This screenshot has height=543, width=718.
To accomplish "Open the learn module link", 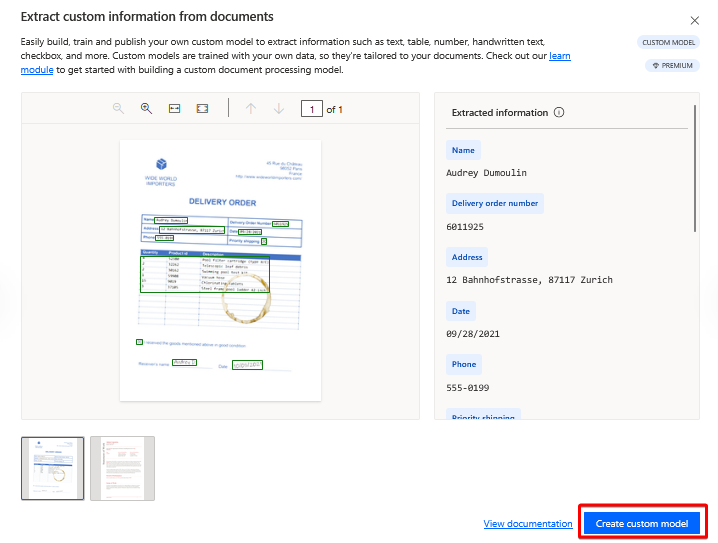I will pyautogui.click(x=560, y=56).
